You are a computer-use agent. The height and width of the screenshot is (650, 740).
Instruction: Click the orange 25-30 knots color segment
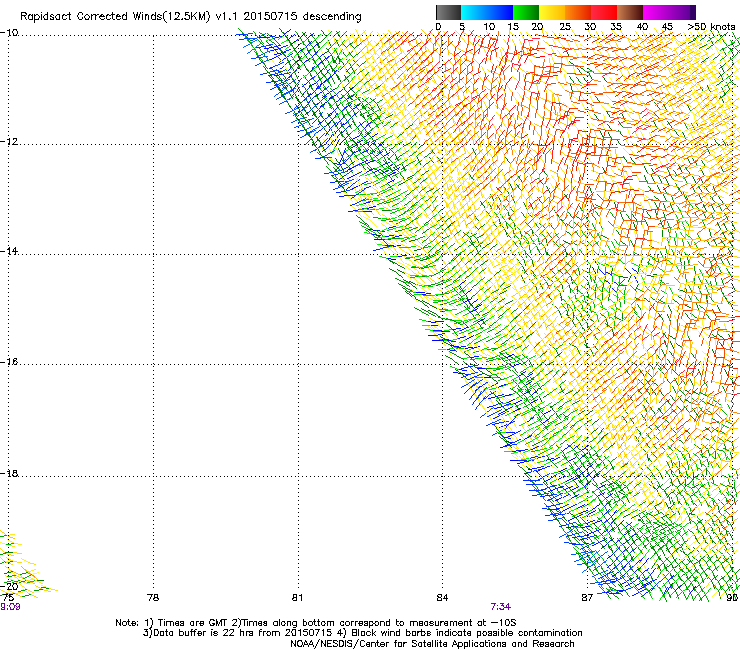tap(578, 12)
